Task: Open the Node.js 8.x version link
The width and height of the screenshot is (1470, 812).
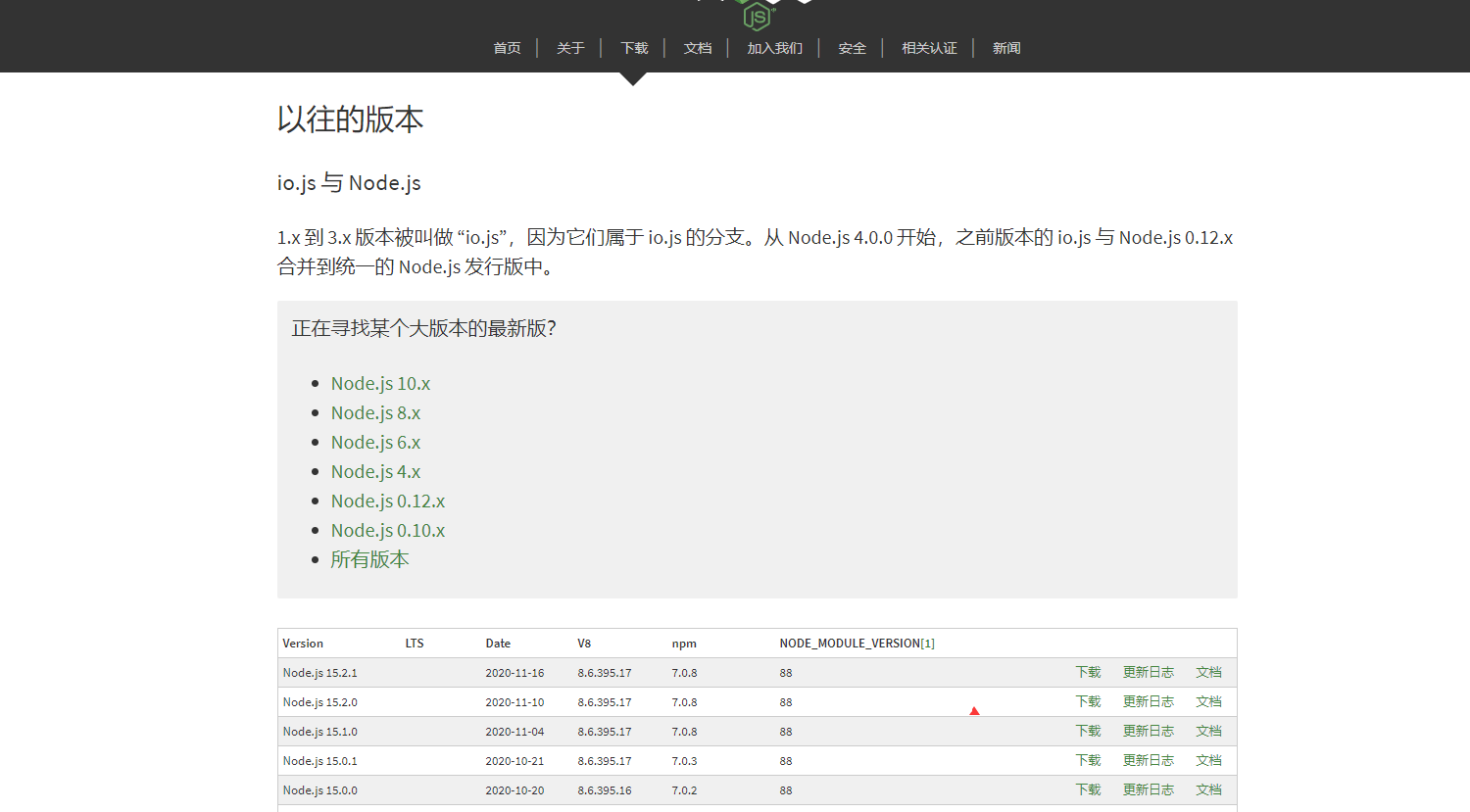Action: coord(375,412)
